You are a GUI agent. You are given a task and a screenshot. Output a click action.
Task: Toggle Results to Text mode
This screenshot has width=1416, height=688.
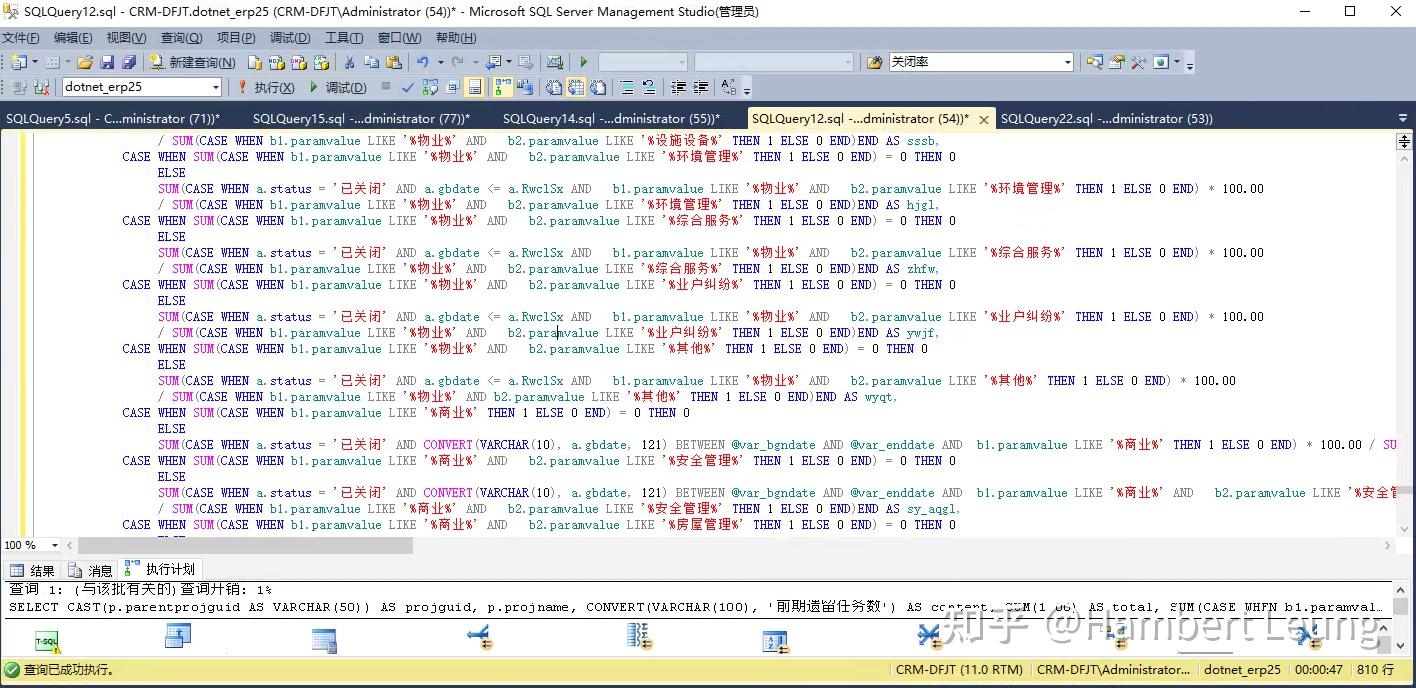click(x=553, y=87)
